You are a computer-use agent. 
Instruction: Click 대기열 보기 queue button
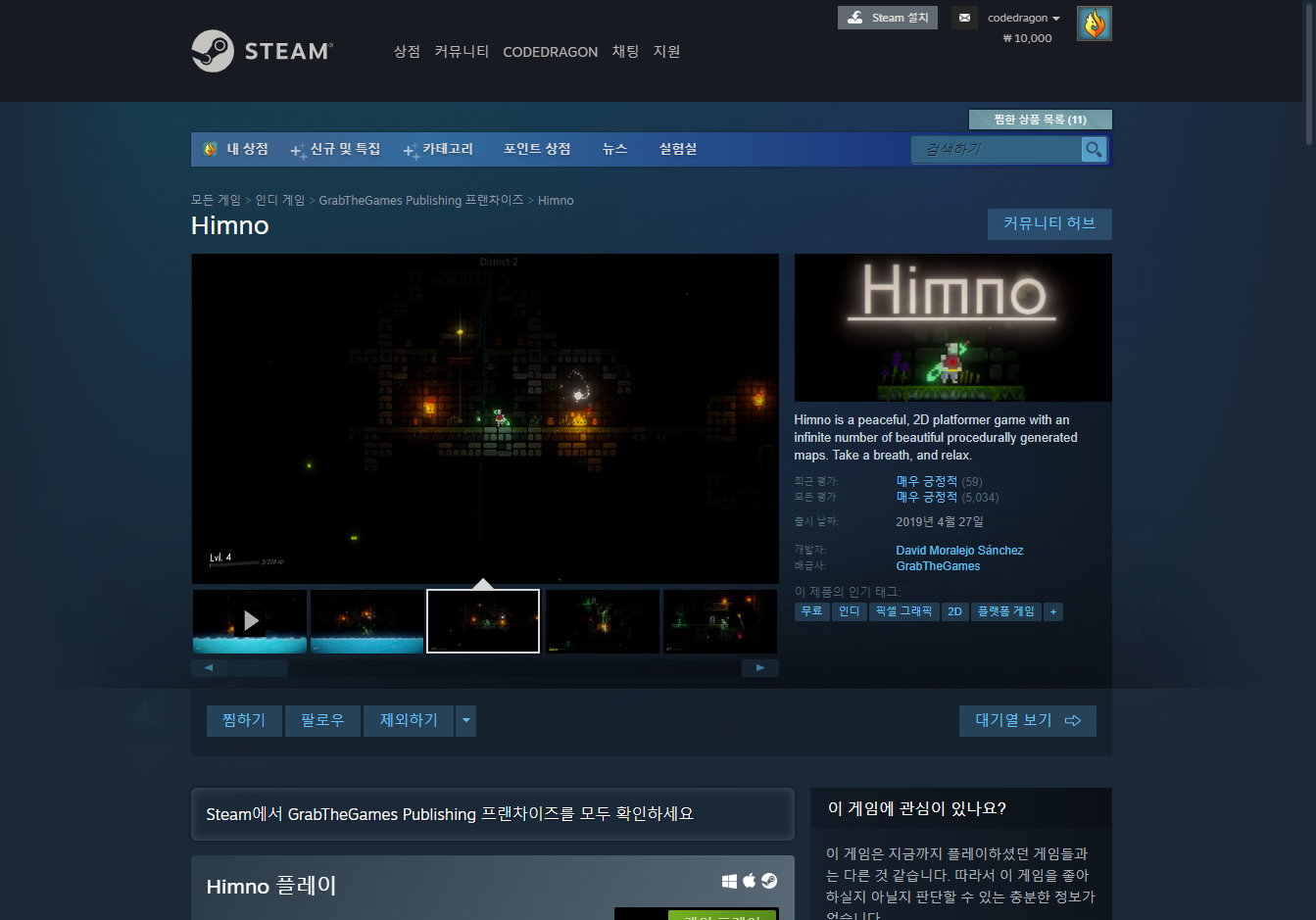(1028, 721)
